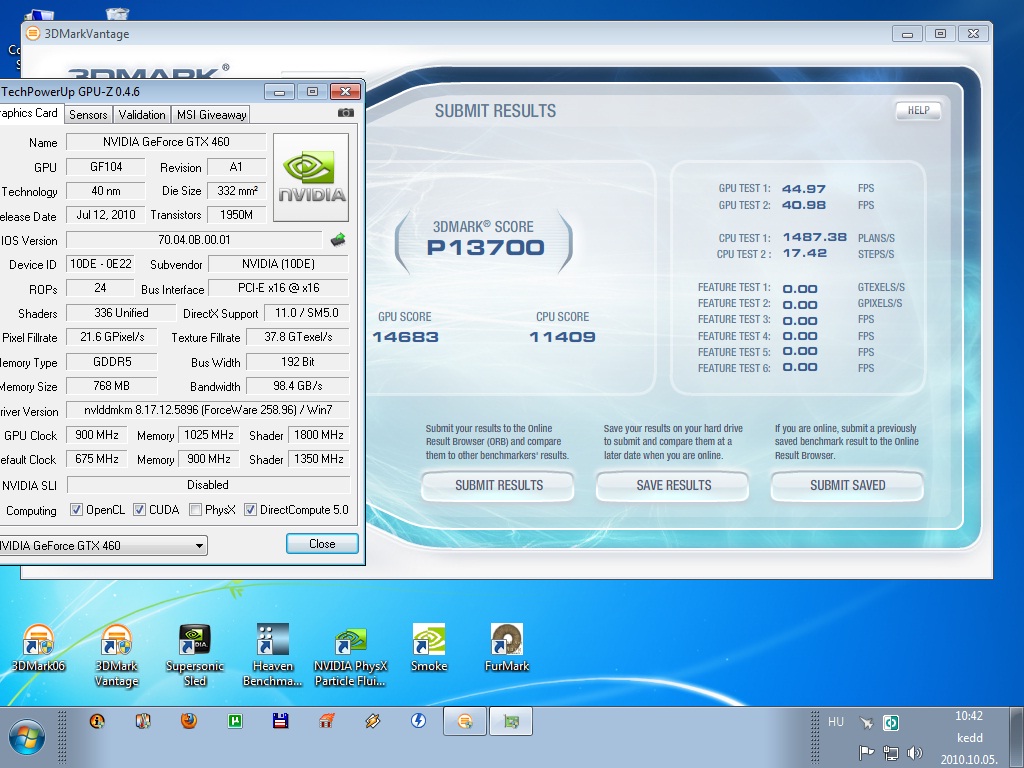Viewport: 1024px width, 768px height.
Task: Open the volume speaker tray icon
Action: pyautogui.click(x=916, y=753)
